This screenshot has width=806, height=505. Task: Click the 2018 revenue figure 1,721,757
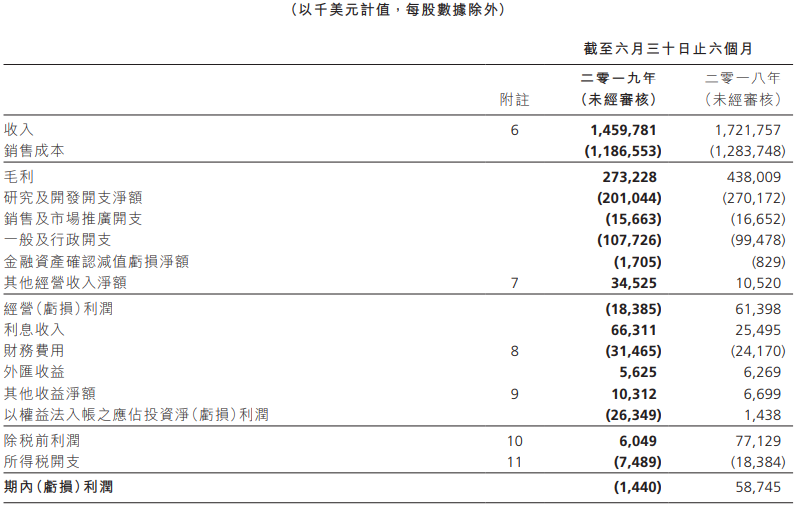coord(747,130)
